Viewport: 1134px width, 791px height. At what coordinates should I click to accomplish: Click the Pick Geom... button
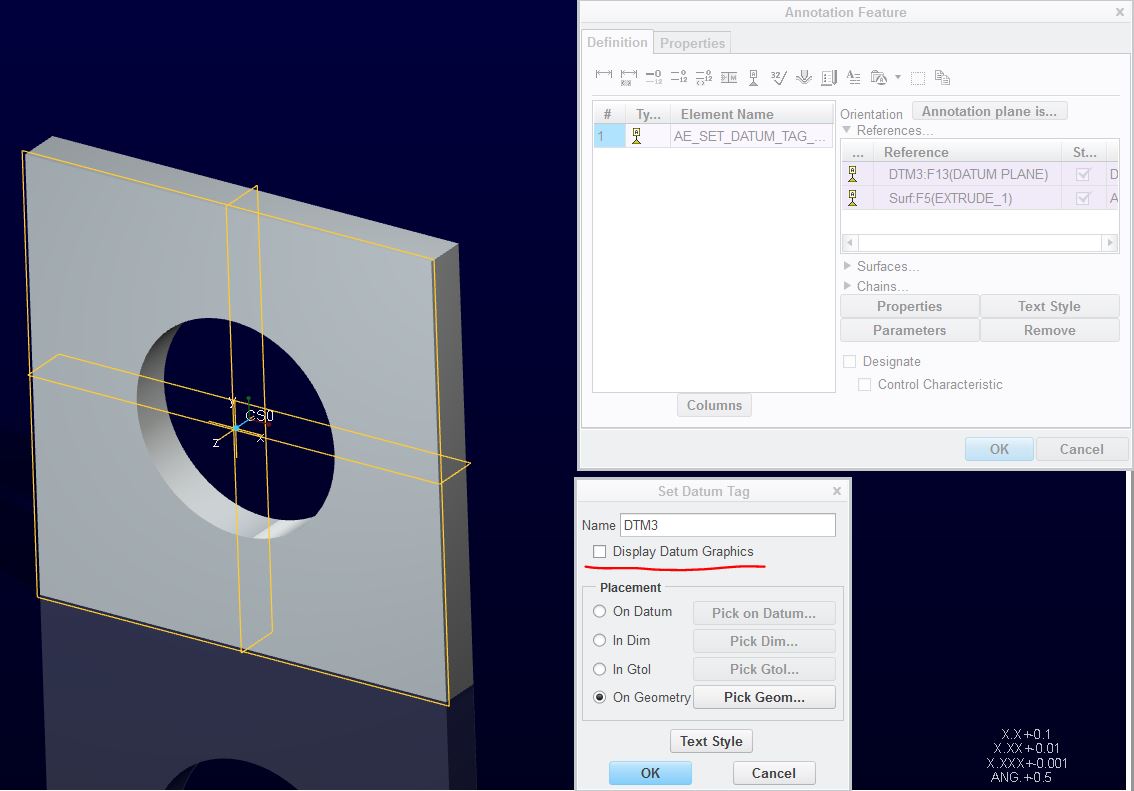click(x=764, y=698)
